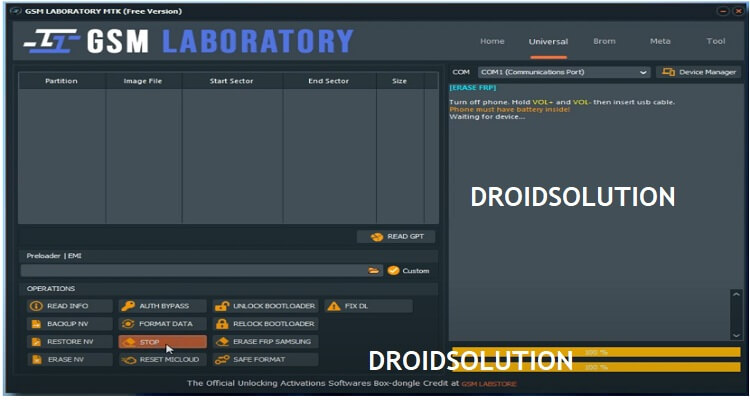Click the ERASE NV button
This screenshot has height=400, width=750.
pos(70,359)
